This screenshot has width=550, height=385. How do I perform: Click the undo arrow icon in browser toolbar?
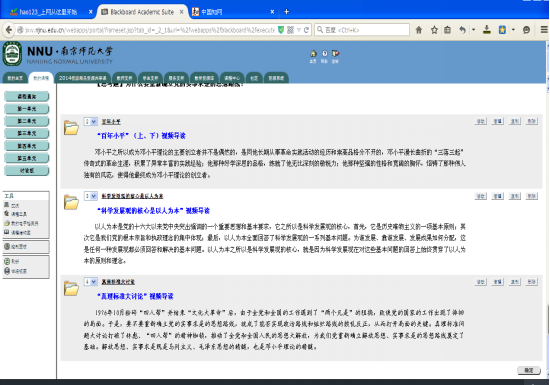(462, 30)
